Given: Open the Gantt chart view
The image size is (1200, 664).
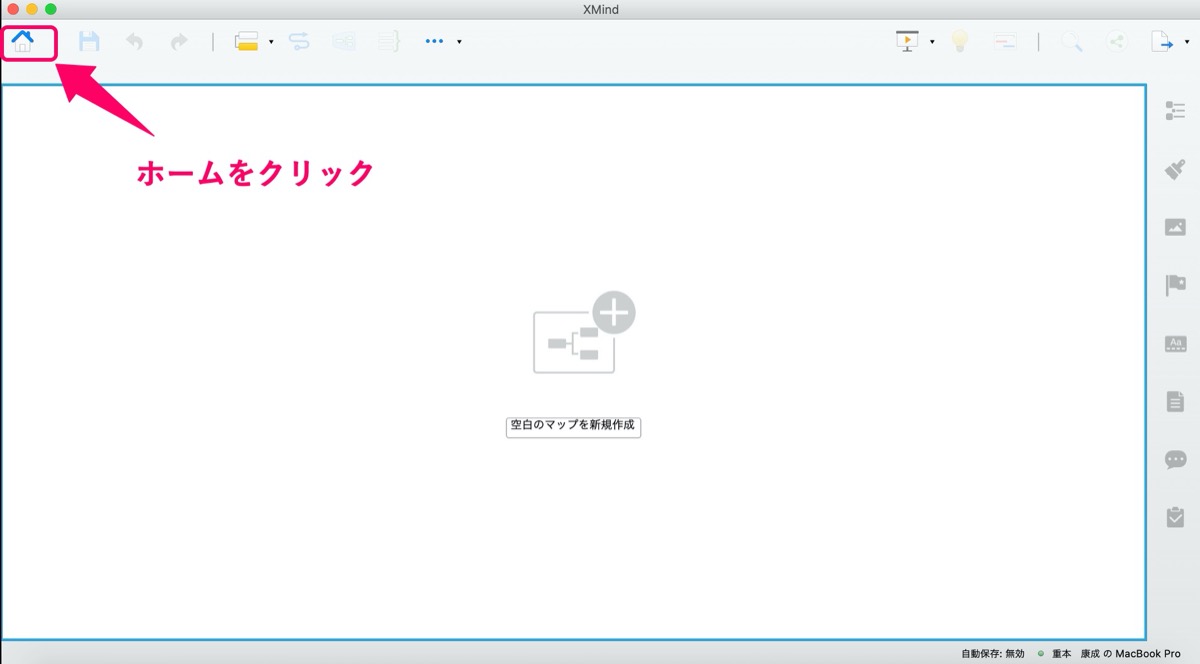Looking at the screenshot, I should (x=1005, y=41).
